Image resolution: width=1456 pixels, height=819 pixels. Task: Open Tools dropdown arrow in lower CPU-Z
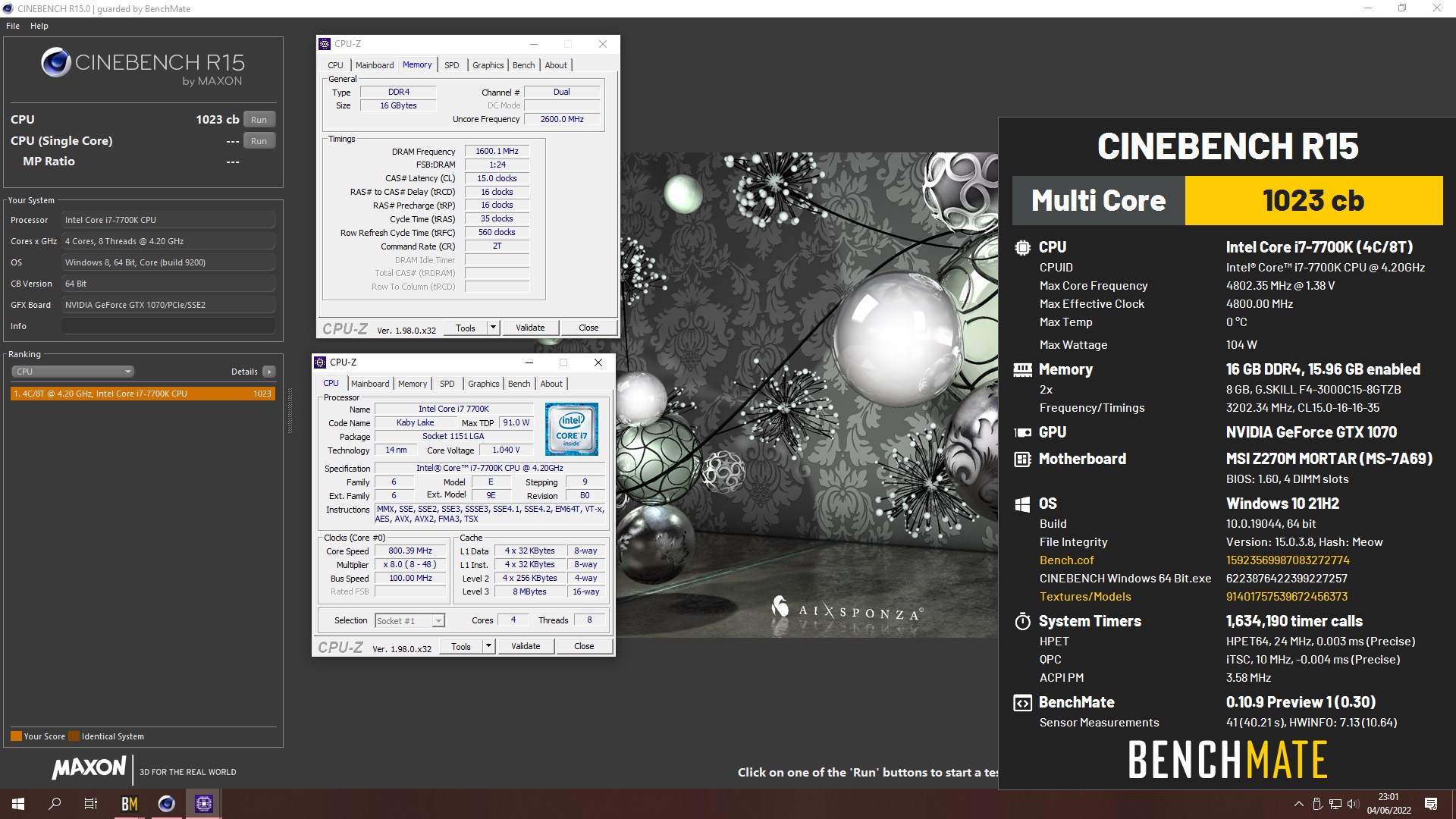tap(488, 646)
